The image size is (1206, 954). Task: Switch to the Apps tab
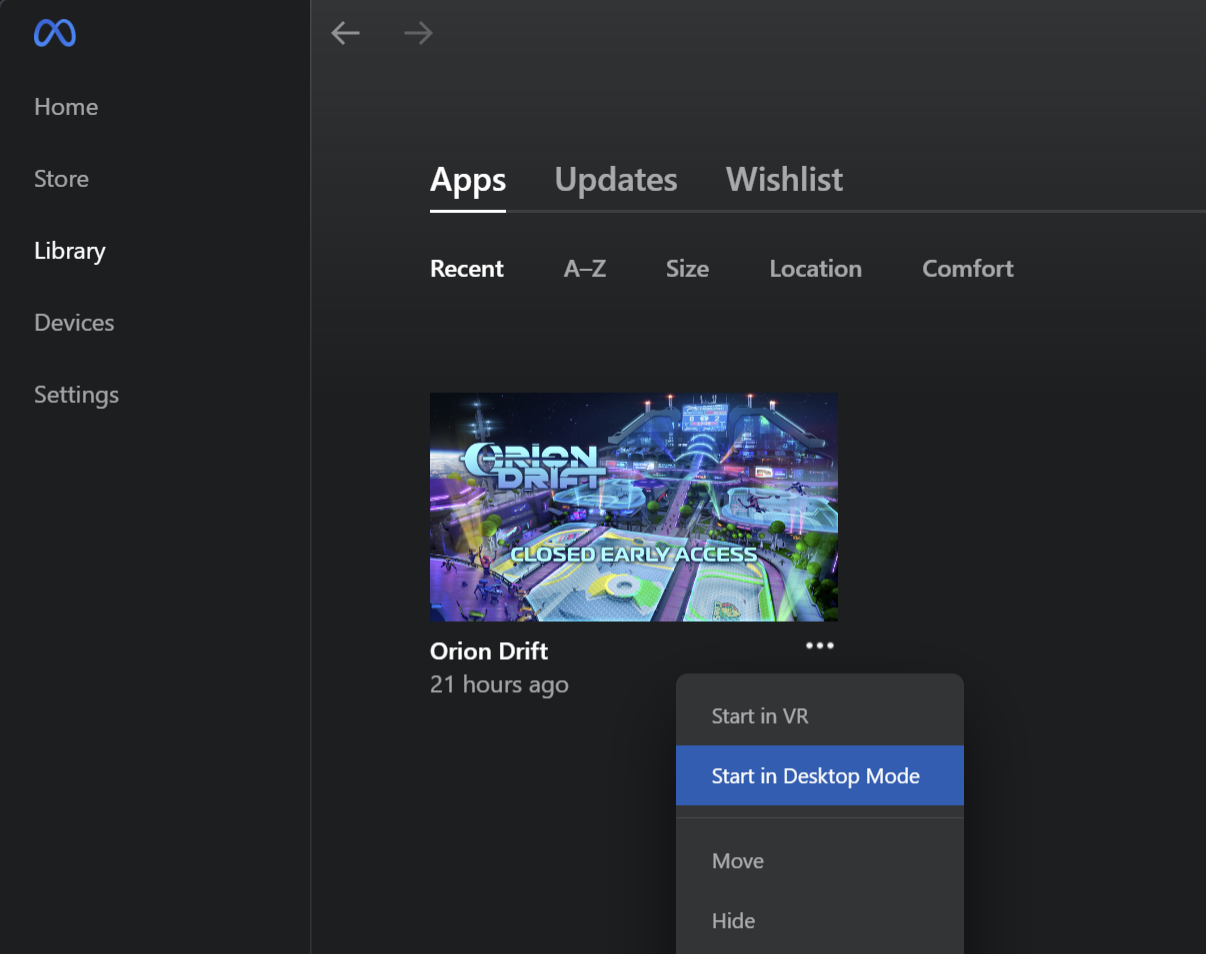(x=467, y=180)
